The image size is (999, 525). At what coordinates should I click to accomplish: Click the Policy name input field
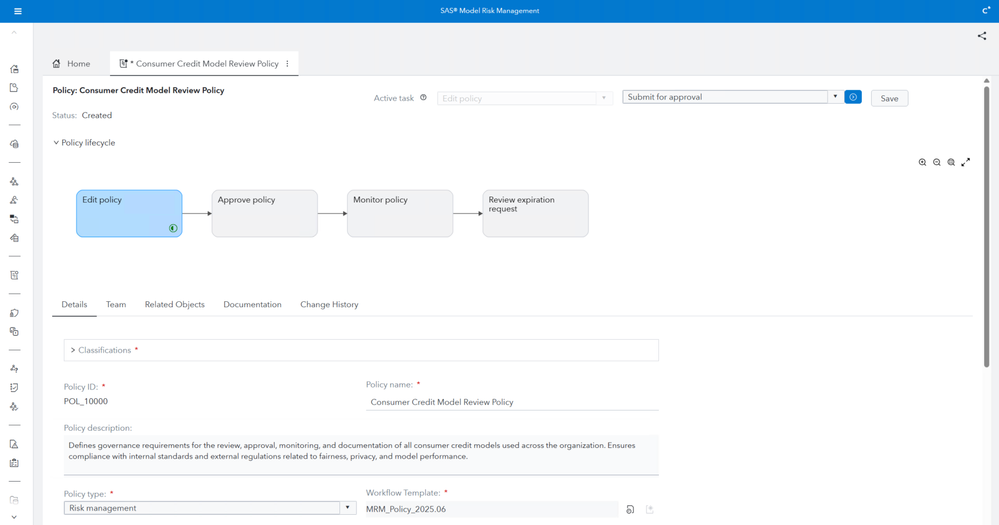click(512, 402)
